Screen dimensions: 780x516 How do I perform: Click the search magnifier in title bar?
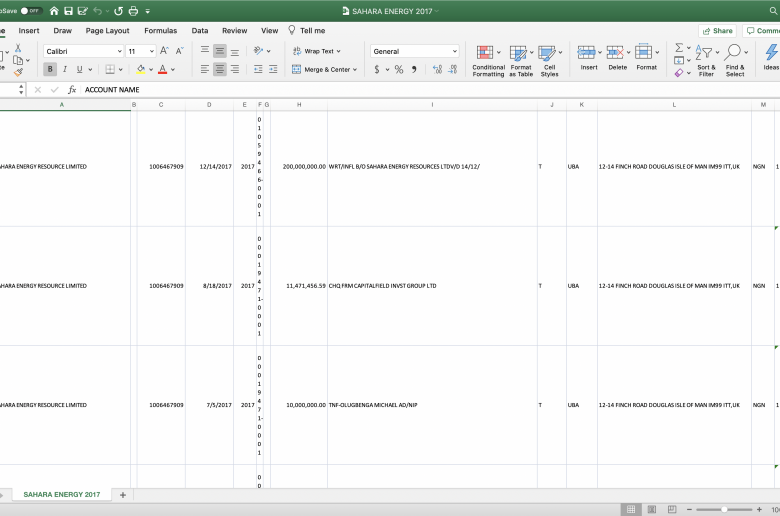pos(773,11)
